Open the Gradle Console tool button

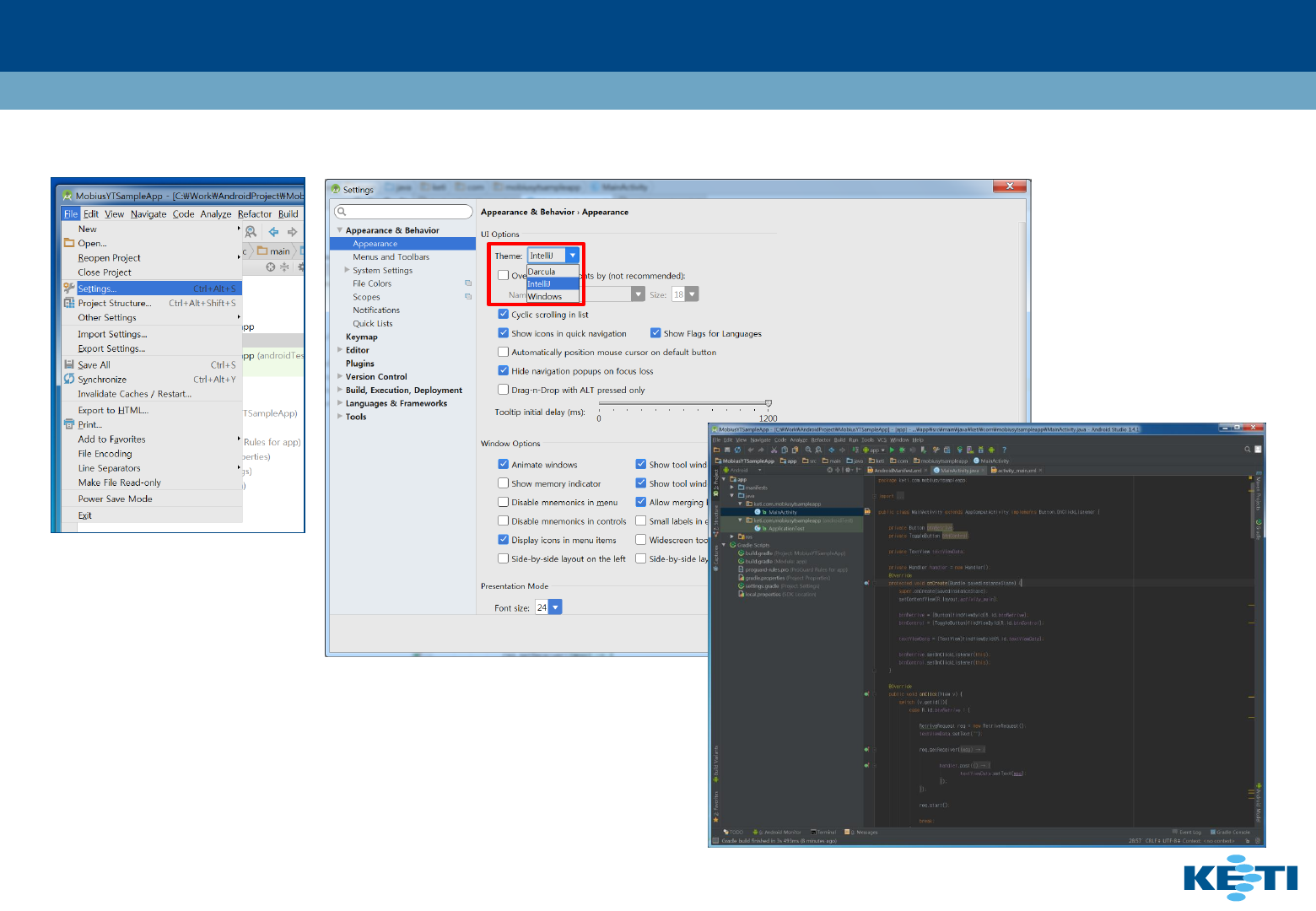[1231, 833]
